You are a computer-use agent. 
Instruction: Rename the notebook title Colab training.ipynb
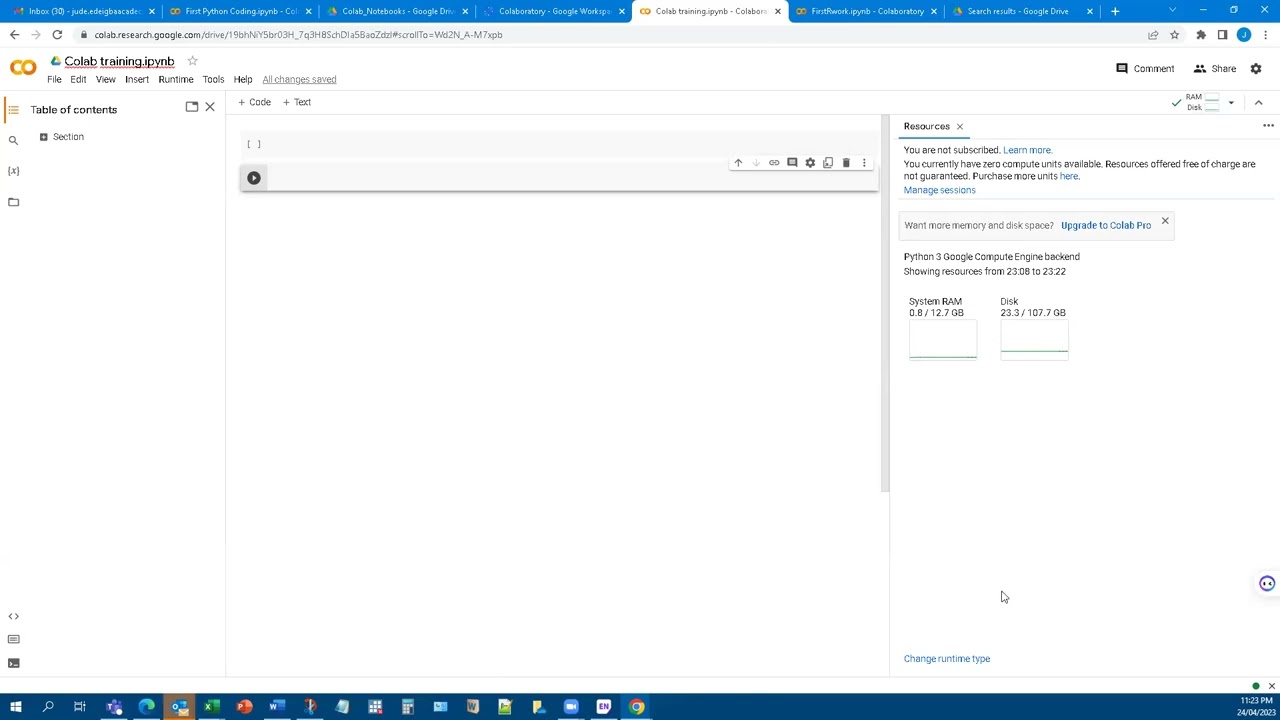pos(119,61)
